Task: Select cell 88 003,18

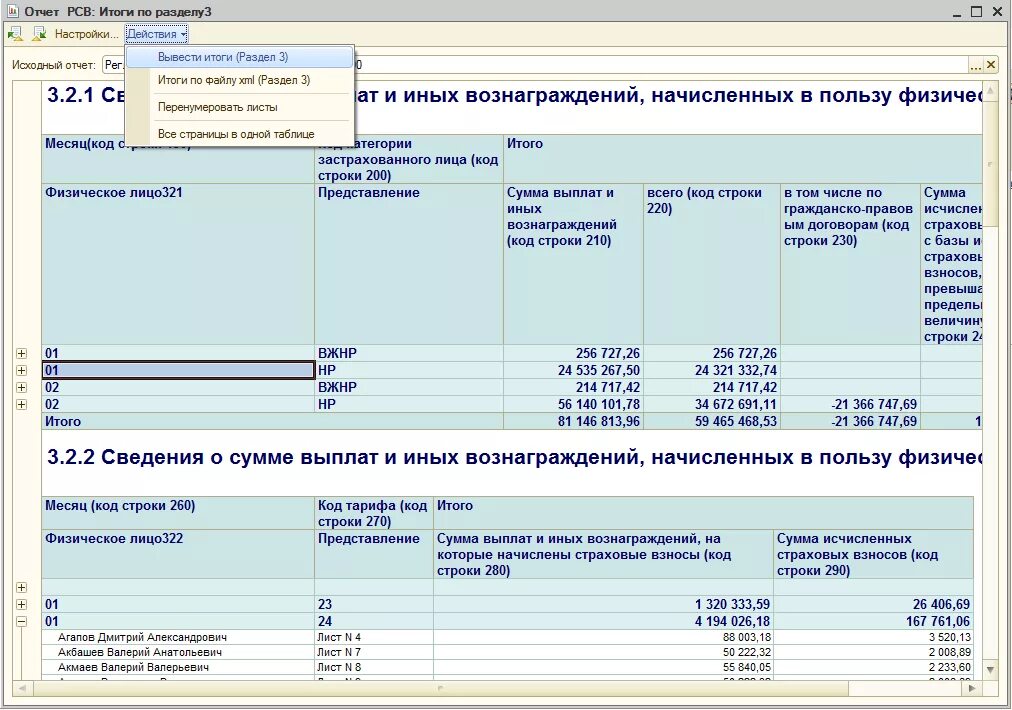Action: tap(603, 637)
